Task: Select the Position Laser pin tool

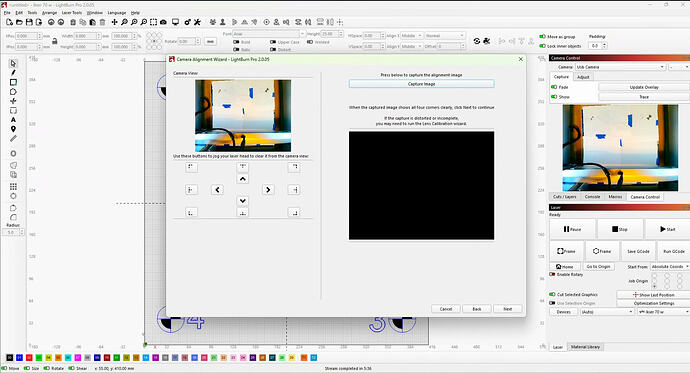Action: point(13,129)
